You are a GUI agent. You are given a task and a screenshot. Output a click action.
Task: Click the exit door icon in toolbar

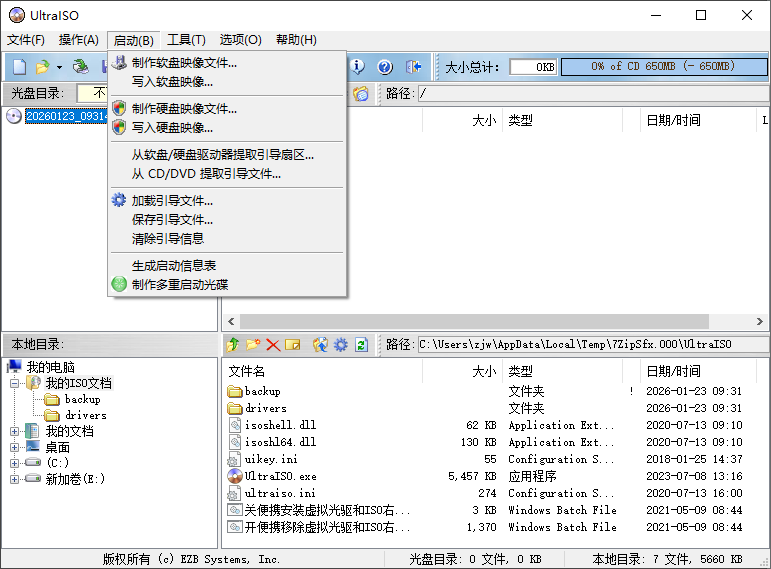[414, 66]
